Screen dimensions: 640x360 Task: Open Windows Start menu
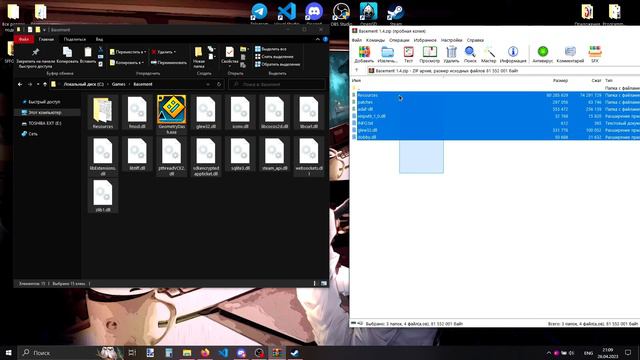(9, 352)
